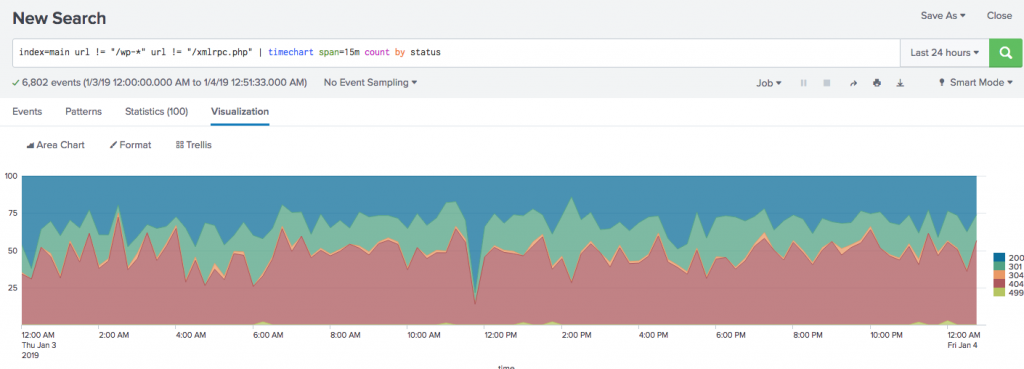Print the search results

(x=876, y=83)
